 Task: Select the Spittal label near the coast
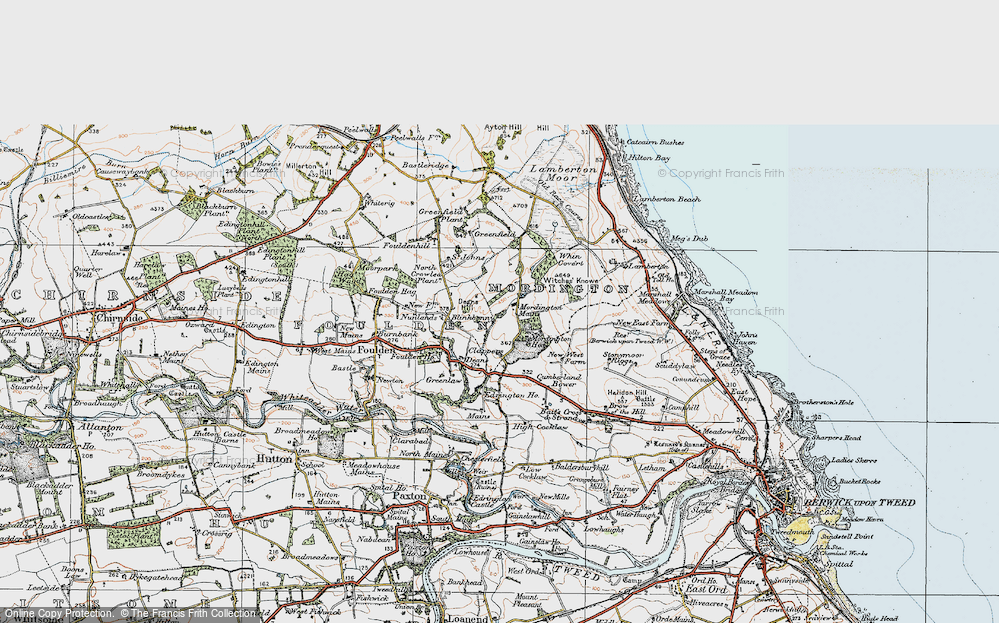click(838, 564)
